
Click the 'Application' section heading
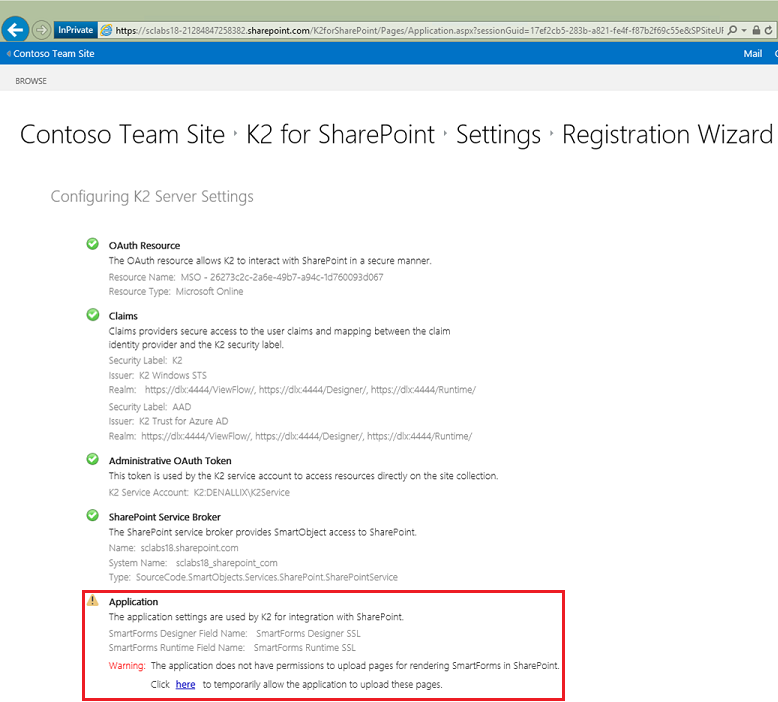click(x=133, y=602)
